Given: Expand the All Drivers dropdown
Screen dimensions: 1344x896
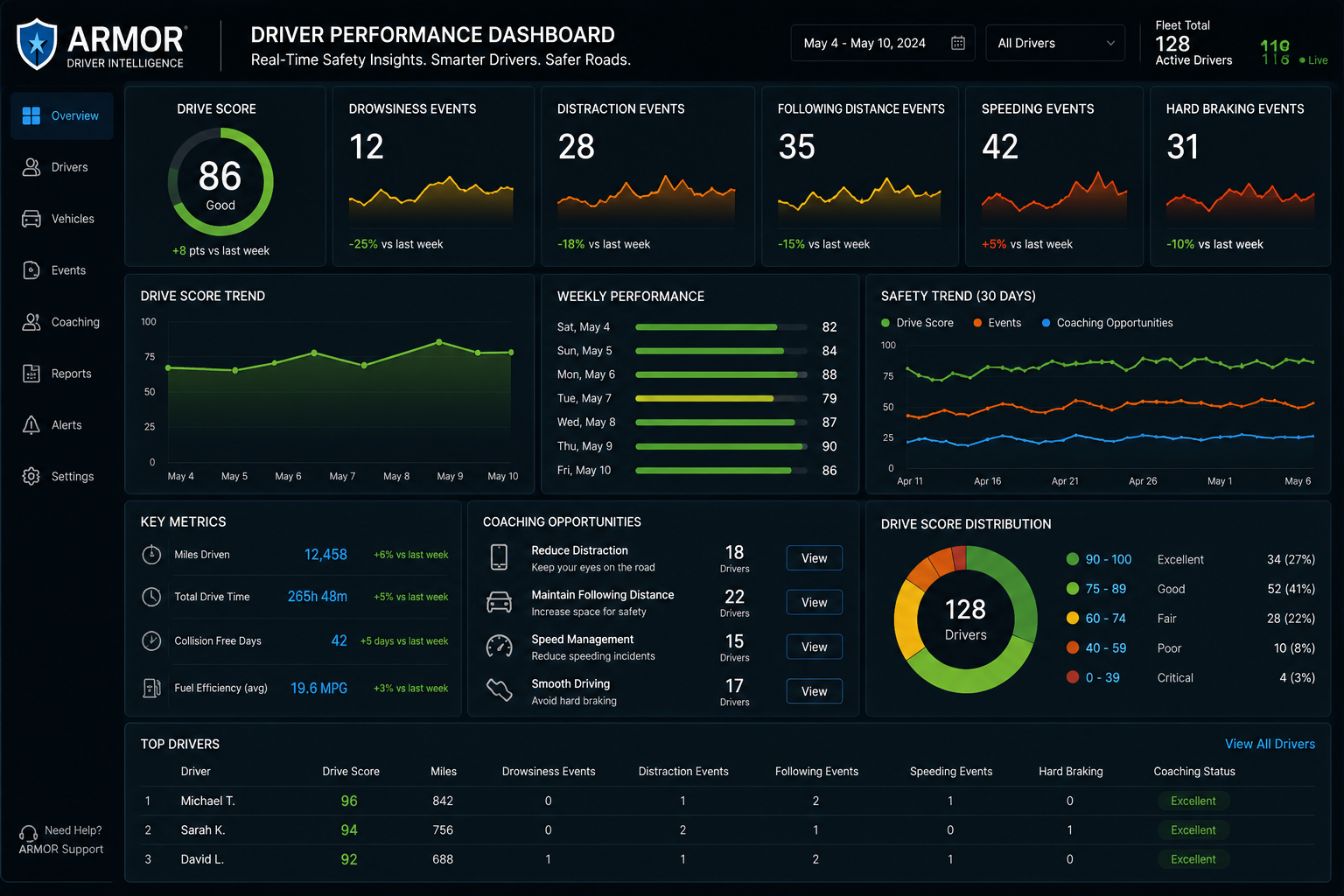Looking at the screenshot, I should point(1055,43).
